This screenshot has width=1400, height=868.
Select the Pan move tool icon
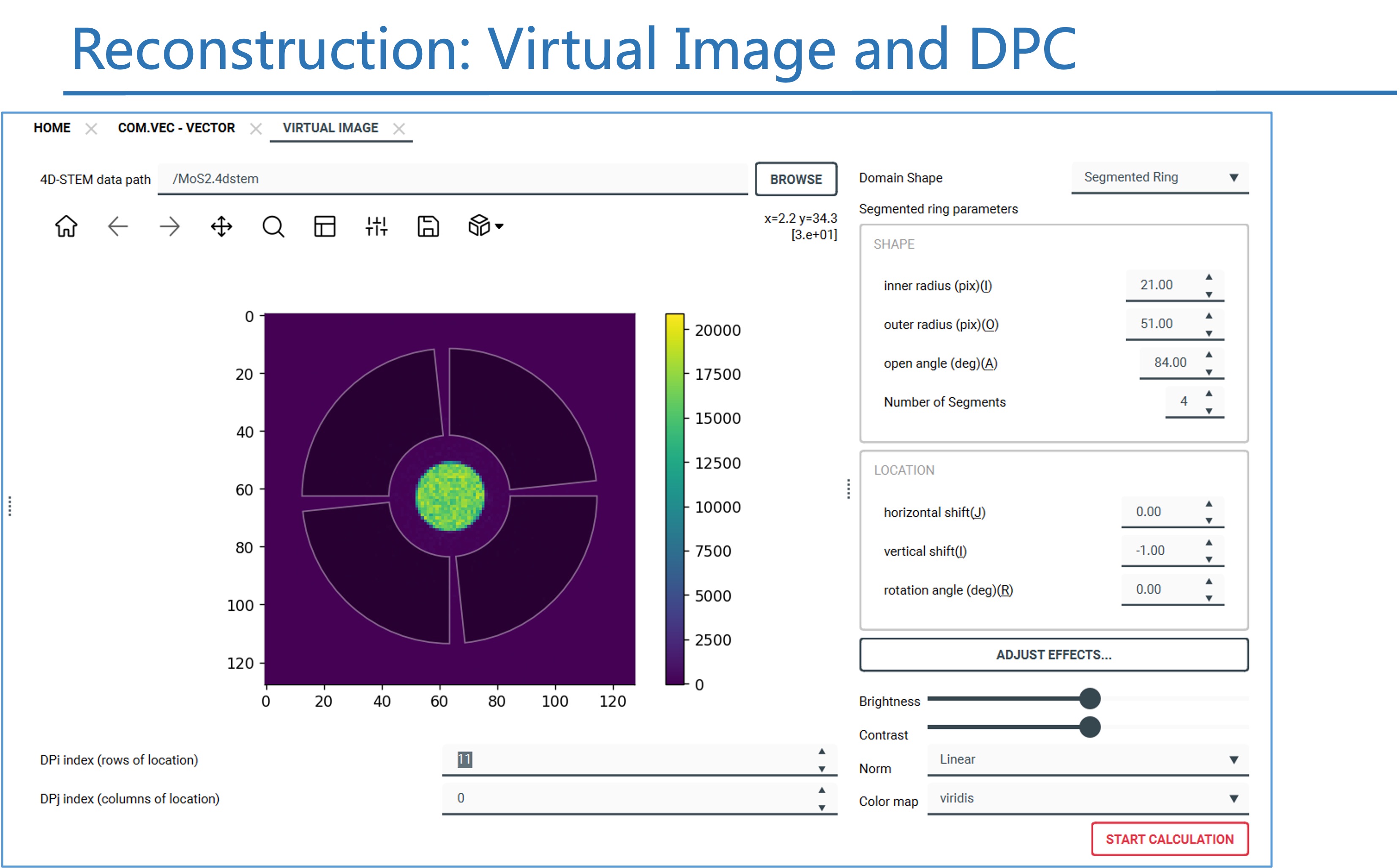coord(221,226)
